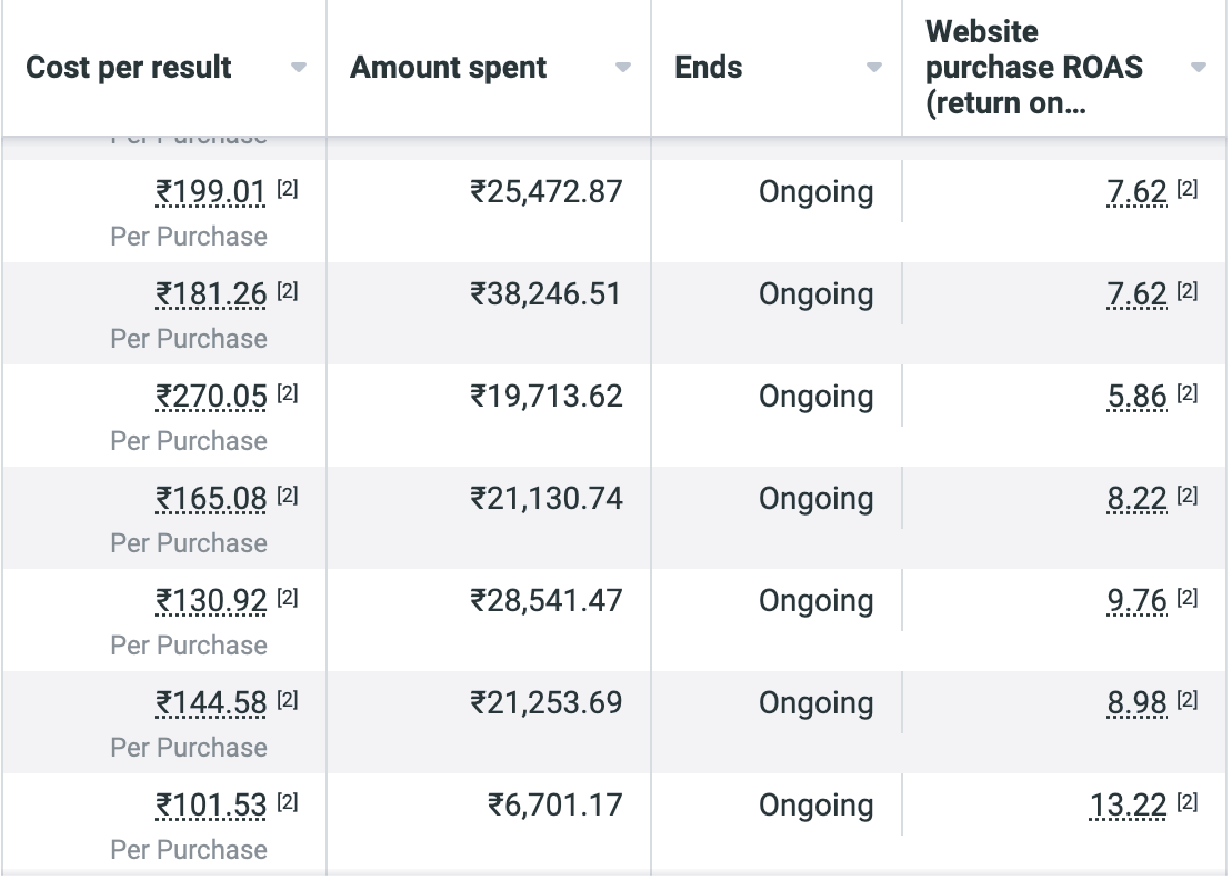Click the 8.22 ROAS value
Viewport: 1228px width, 876px height.
click(x=1137, y=498)
